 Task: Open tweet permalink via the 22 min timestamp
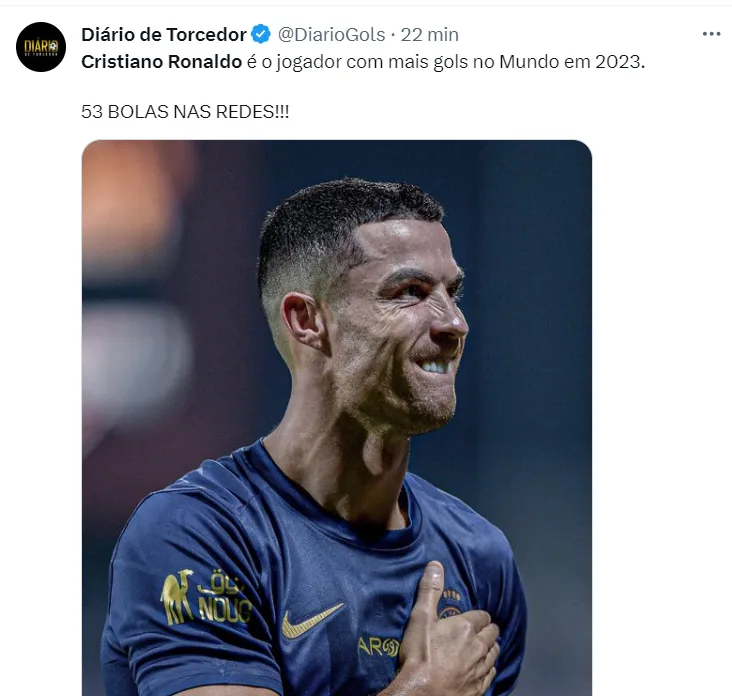coord(429,35)
